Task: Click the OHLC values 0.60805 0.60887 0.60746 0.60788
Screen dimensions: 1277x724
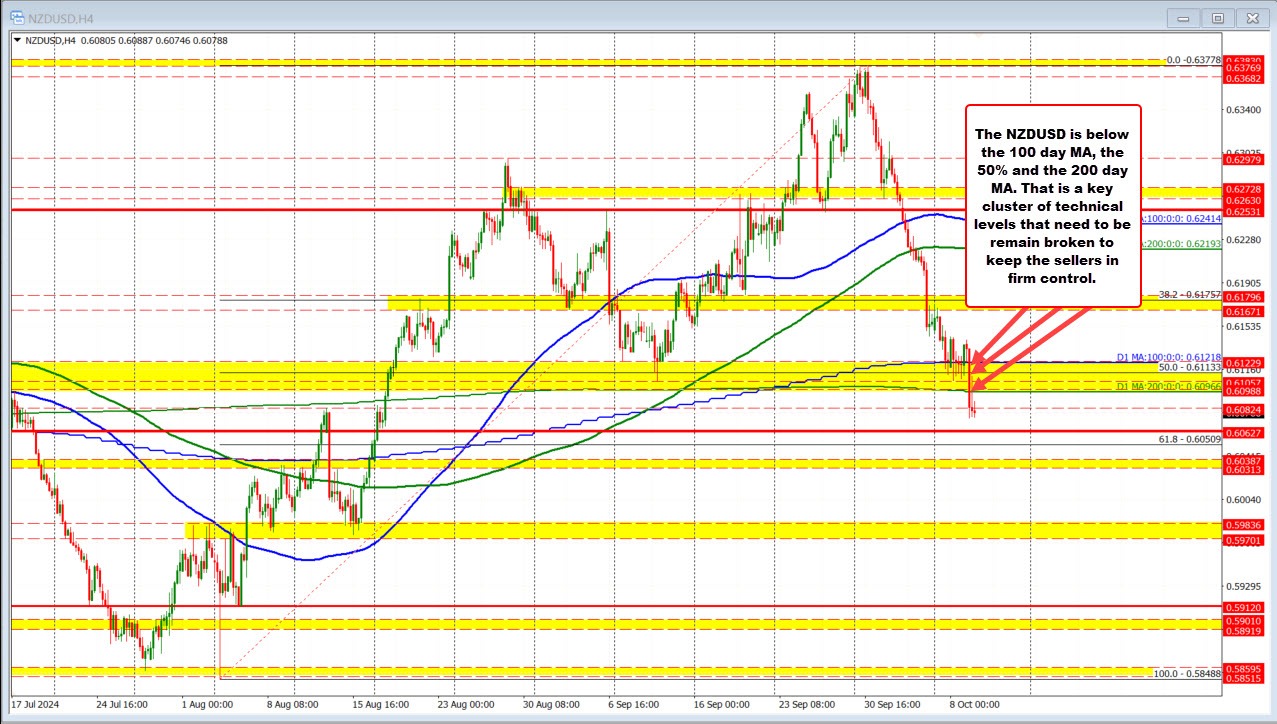Action: (153, 41)
